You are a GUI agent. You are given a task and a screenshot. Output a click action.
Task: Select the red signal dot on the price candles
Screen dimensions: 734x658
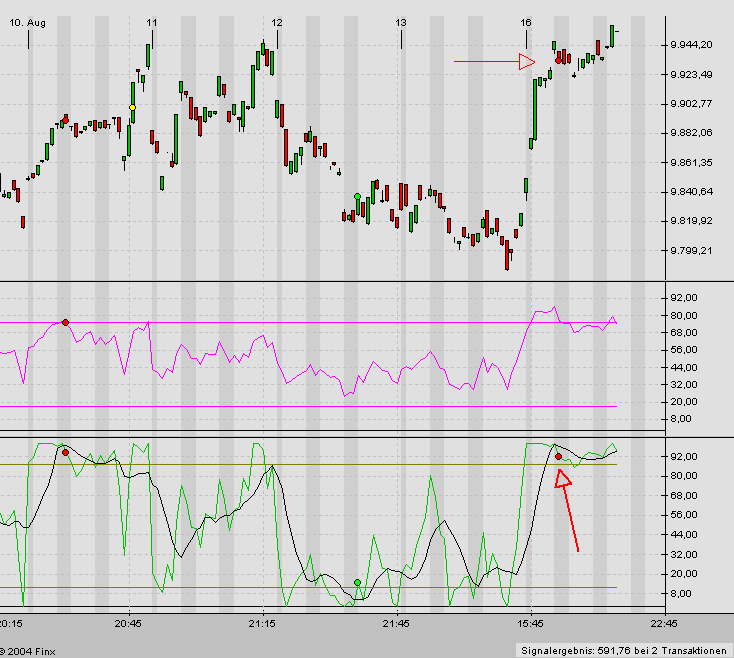(x=66, y=118)
